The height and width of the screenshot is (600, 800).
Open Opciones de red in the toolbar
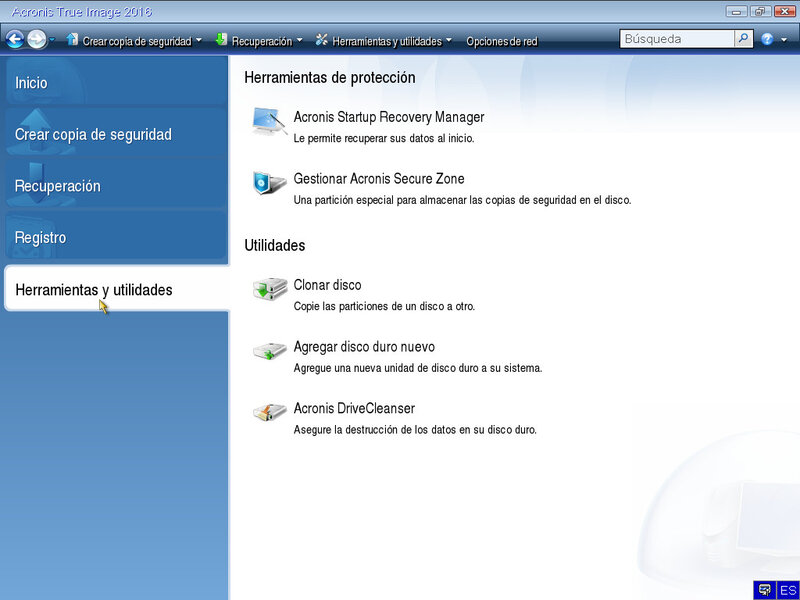click(502, 41)
